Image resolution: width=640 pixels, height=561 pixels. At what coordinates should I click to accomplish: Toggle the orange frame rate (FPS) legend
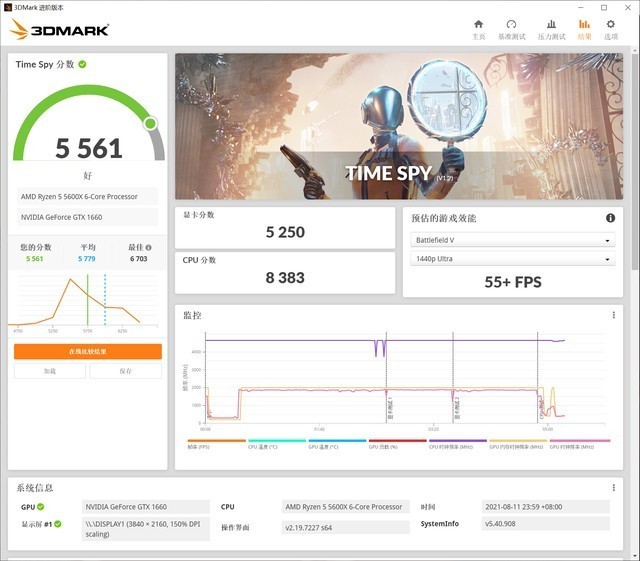pos(216,444)
